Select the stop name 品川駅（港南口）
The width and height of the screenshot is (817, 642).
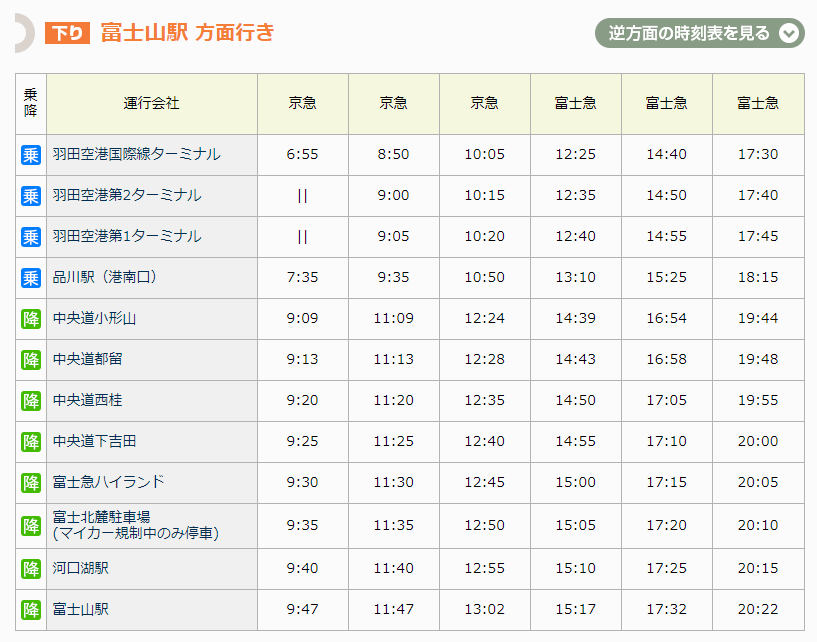pos(104,277)
